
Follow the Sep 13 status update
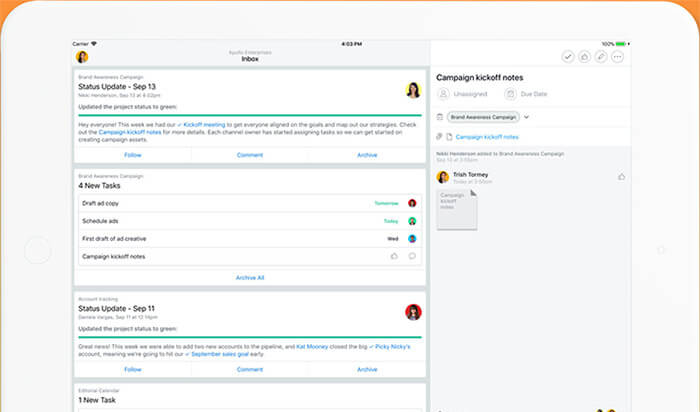(133, 155)
